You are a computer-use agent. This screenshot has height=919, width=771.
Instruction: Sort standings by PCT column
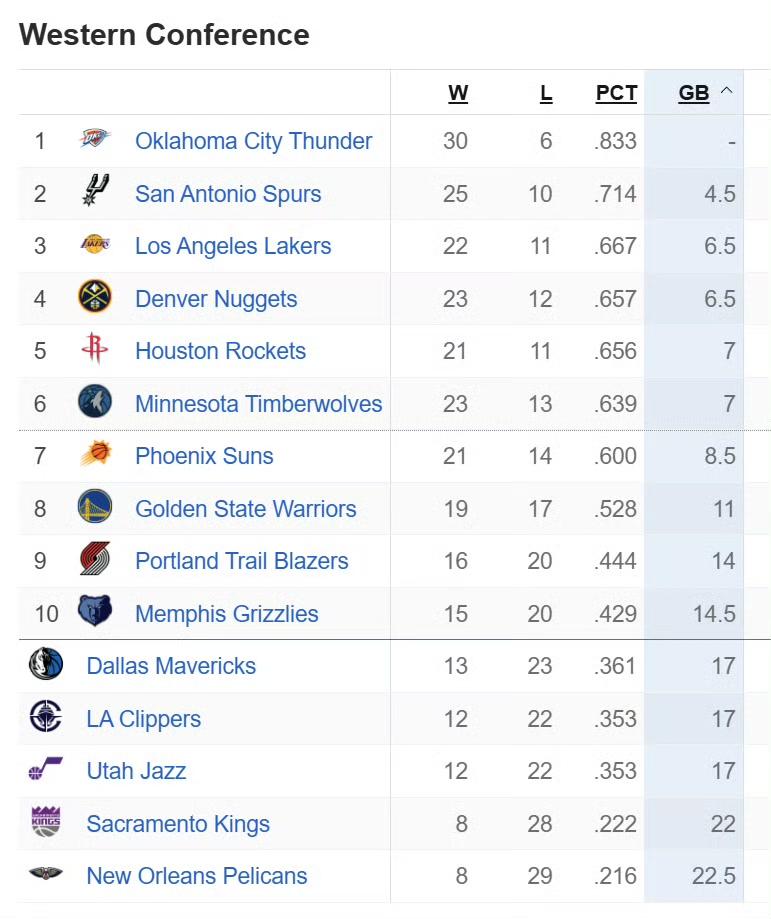coord(616,93)
